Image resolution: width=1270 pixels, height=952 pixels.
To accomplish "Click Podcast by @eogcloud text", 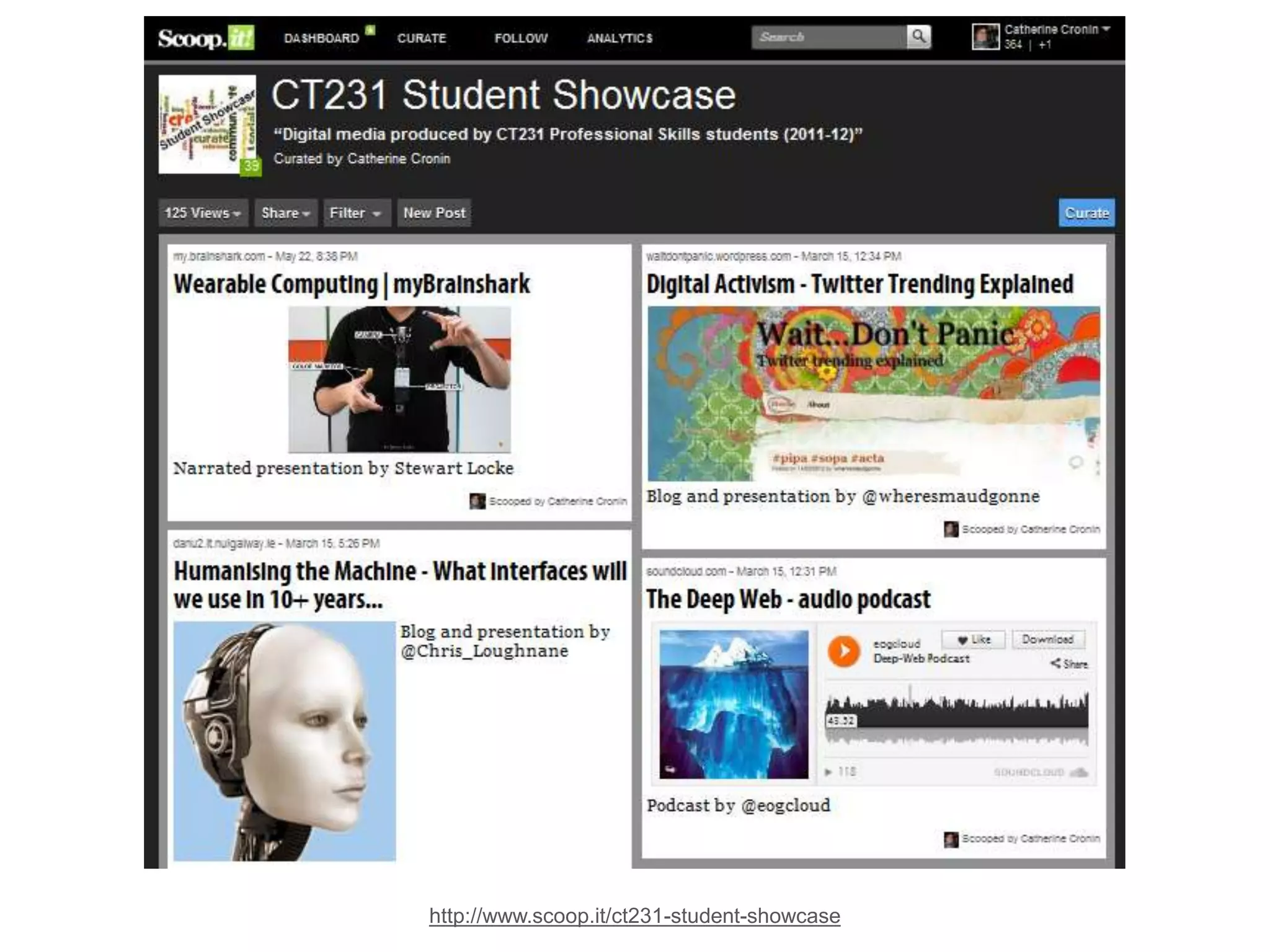I will click(x=738, y=806).
